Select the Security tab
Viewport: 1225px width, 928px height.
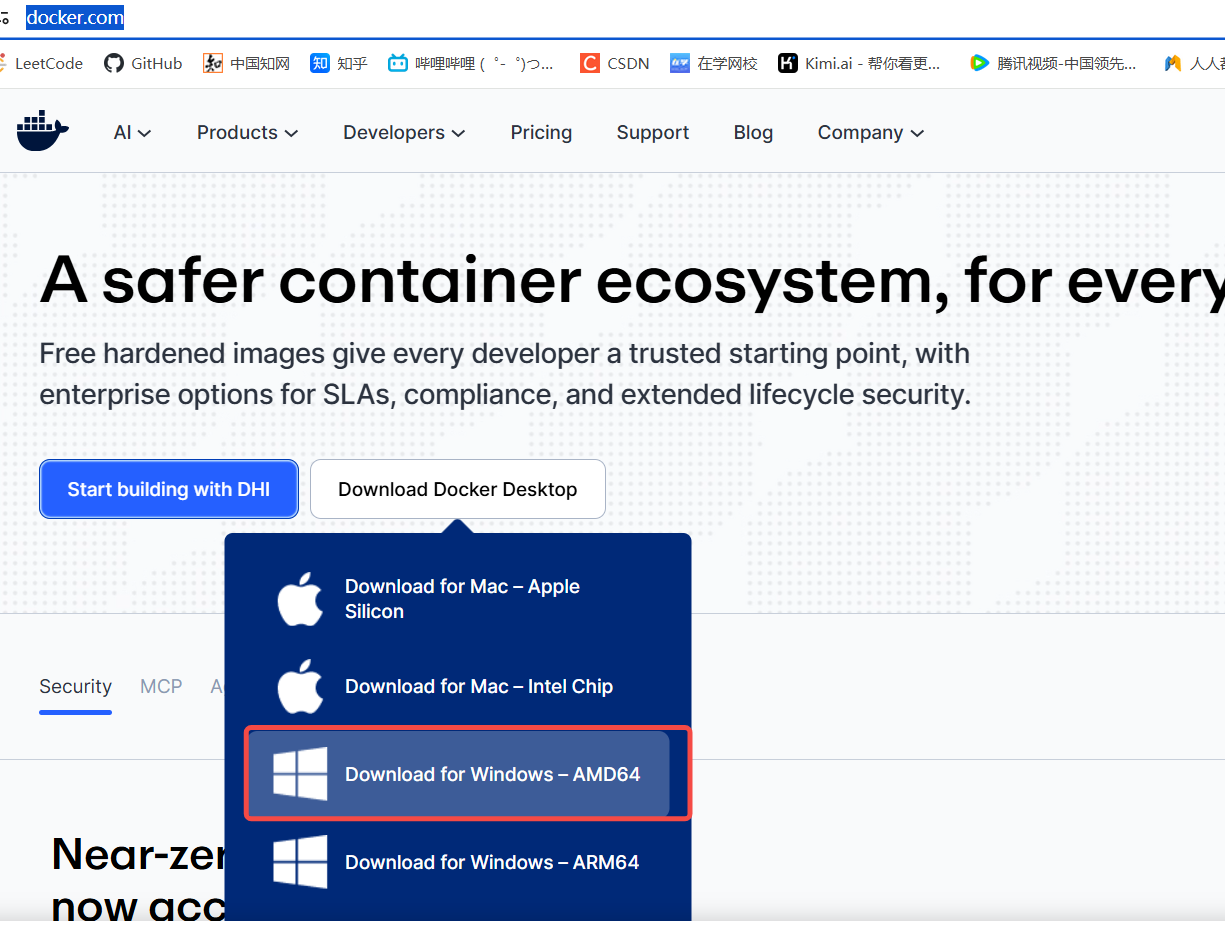75,686
